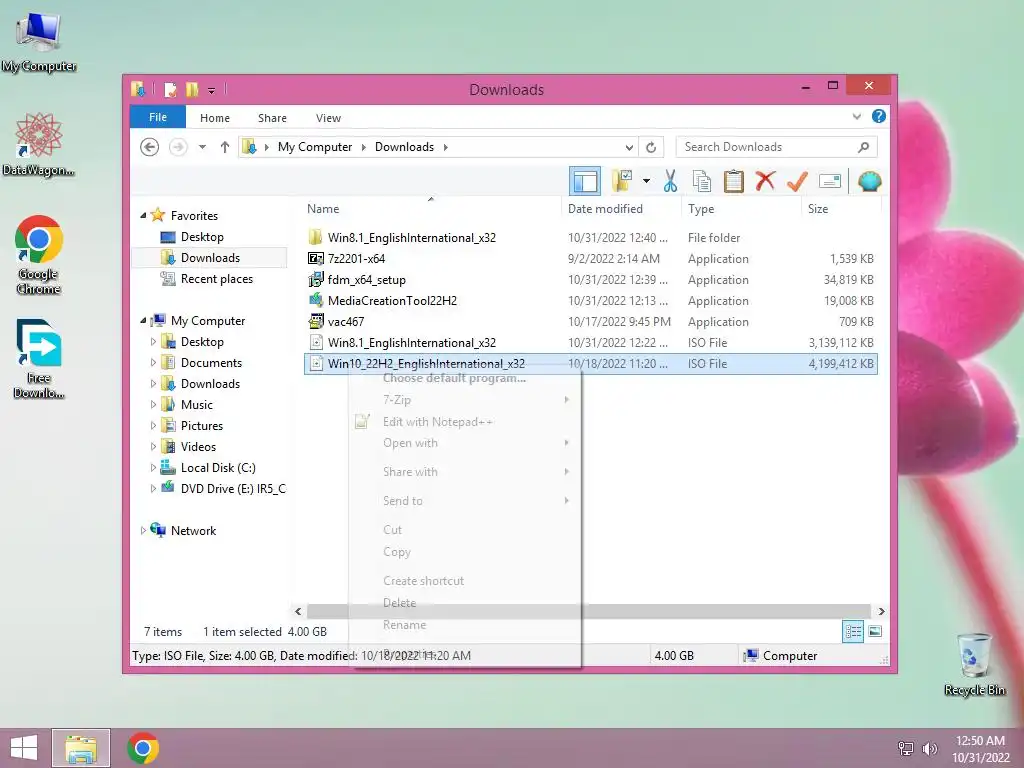Delete selection using the red X icon

click(x=765, y=181)
